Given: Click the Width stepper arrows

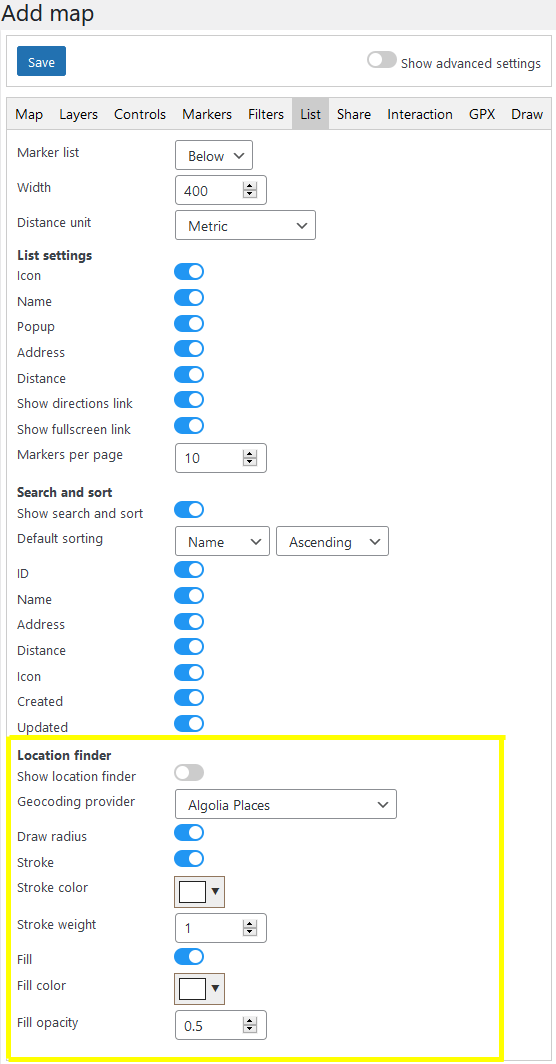Looking at the screenshot, I should click(250, 191).
